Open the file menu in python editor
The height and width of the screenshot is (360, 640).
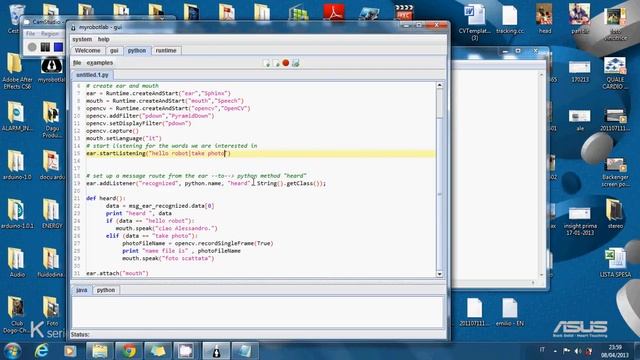pyautogui.click(x=77, y=63)
